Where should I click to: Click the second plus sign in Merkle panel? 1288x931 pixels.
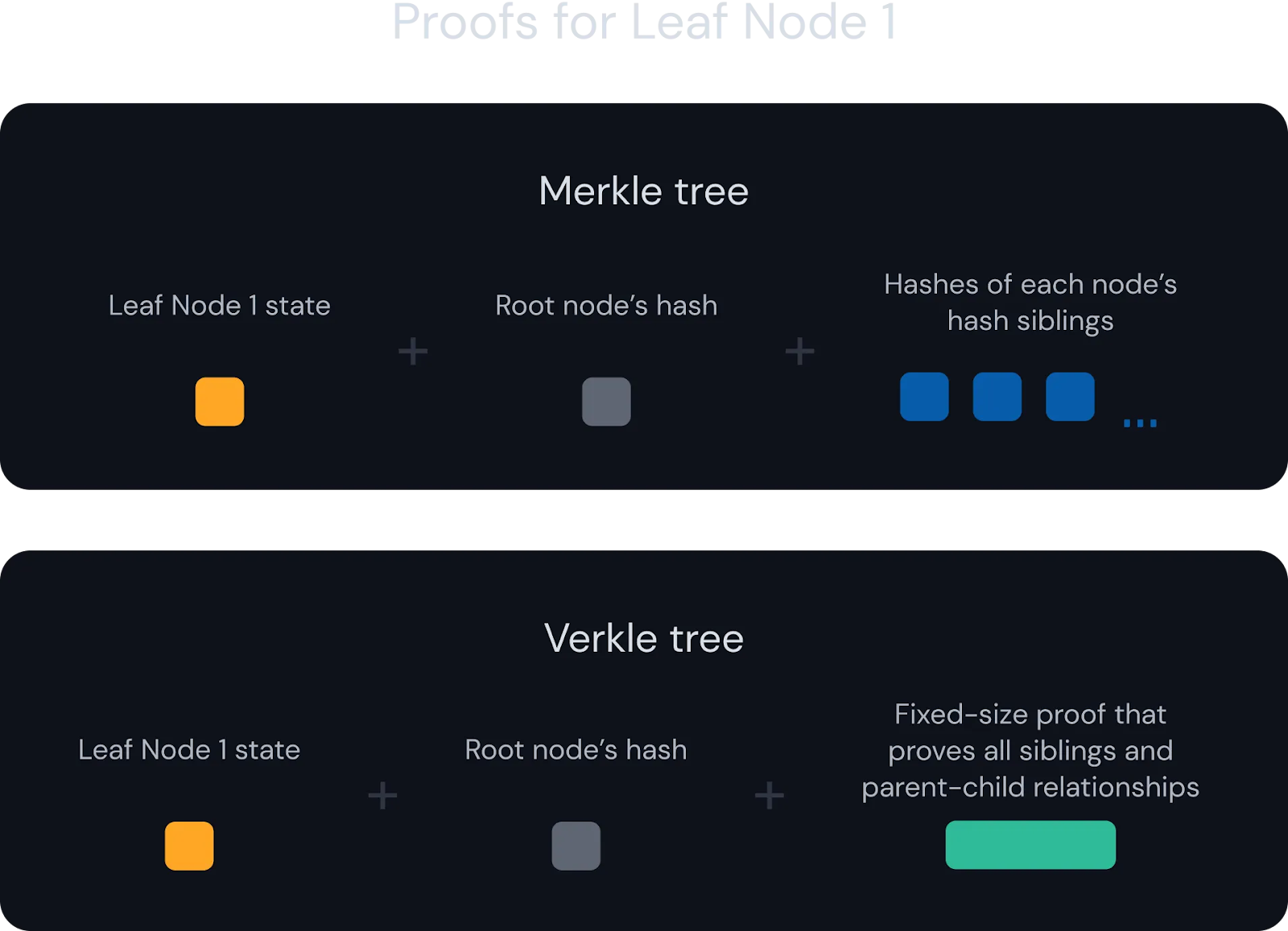pos(799,352)
